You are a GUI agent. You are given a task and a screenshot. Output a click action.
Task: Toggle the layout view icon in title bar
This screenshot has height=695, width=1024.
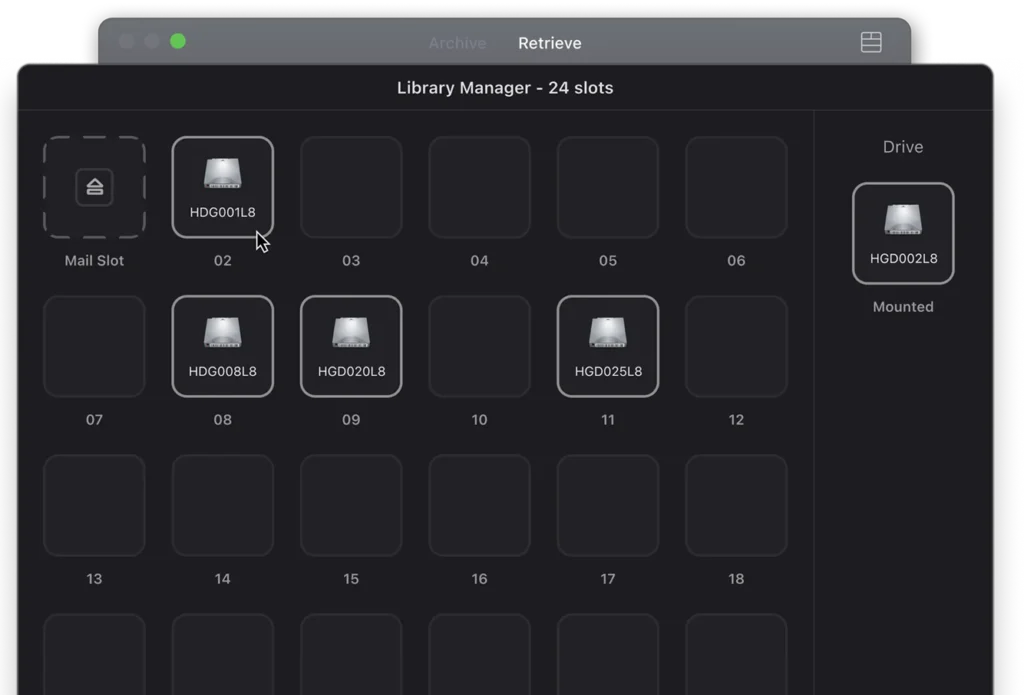tap(871, 42)
